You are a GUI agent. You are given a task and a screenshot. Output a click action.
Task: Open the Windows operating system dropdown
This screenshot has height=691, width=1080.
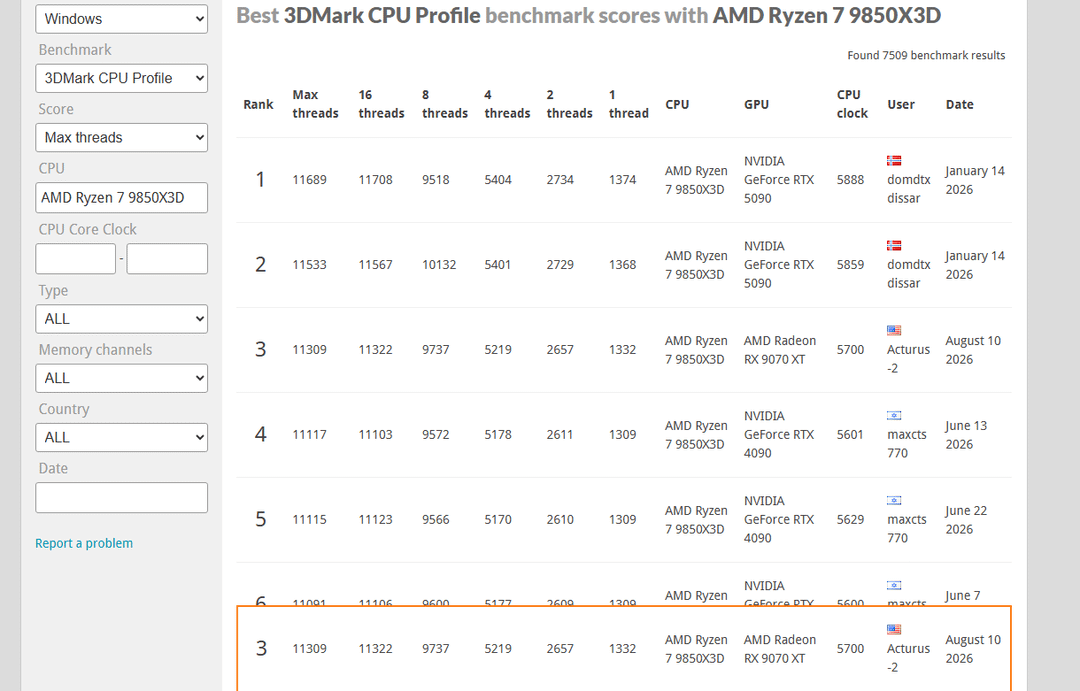121,19
